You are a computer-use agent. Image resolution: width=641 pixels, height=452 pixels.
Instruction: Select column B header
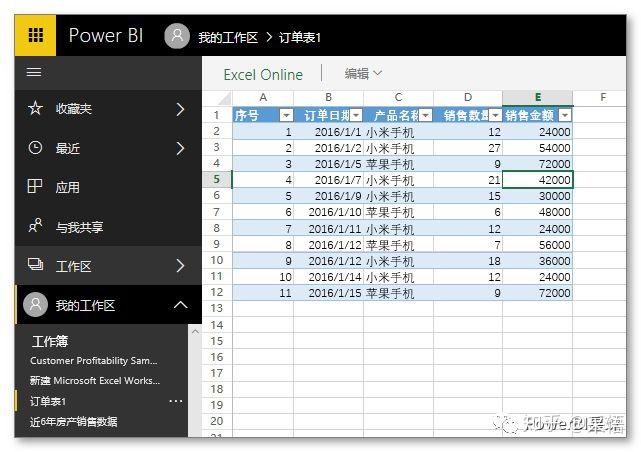328,98
